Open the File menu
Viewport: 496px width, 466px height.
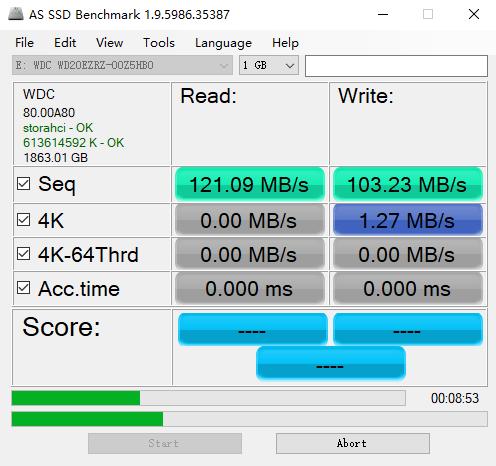pos(24,43)
